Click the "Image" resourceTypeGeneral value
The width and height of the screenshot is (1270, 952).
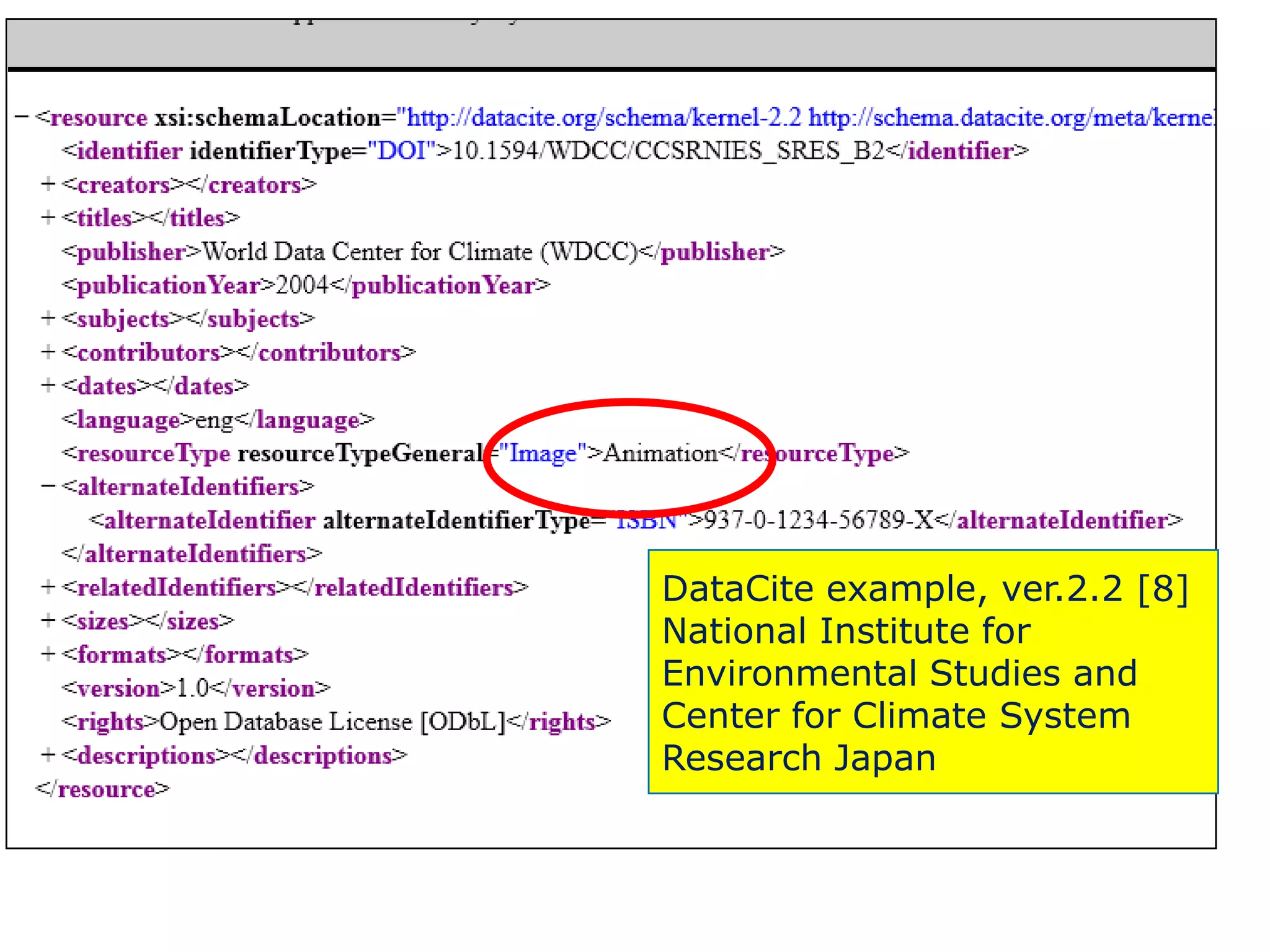543,454
